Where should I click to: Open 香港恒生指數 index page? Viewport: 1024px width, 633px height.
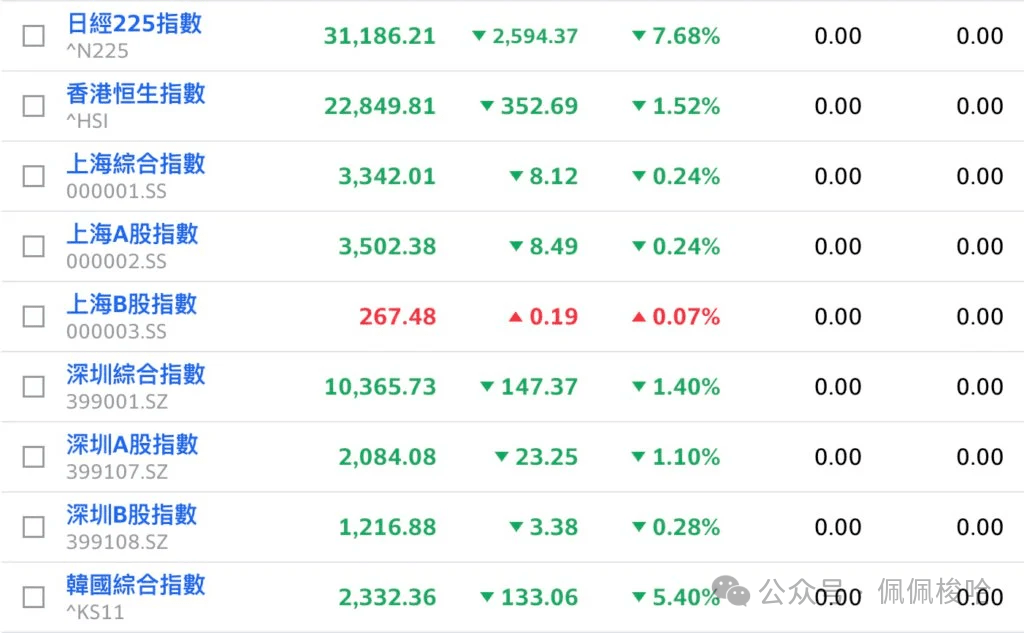point(136,93)
